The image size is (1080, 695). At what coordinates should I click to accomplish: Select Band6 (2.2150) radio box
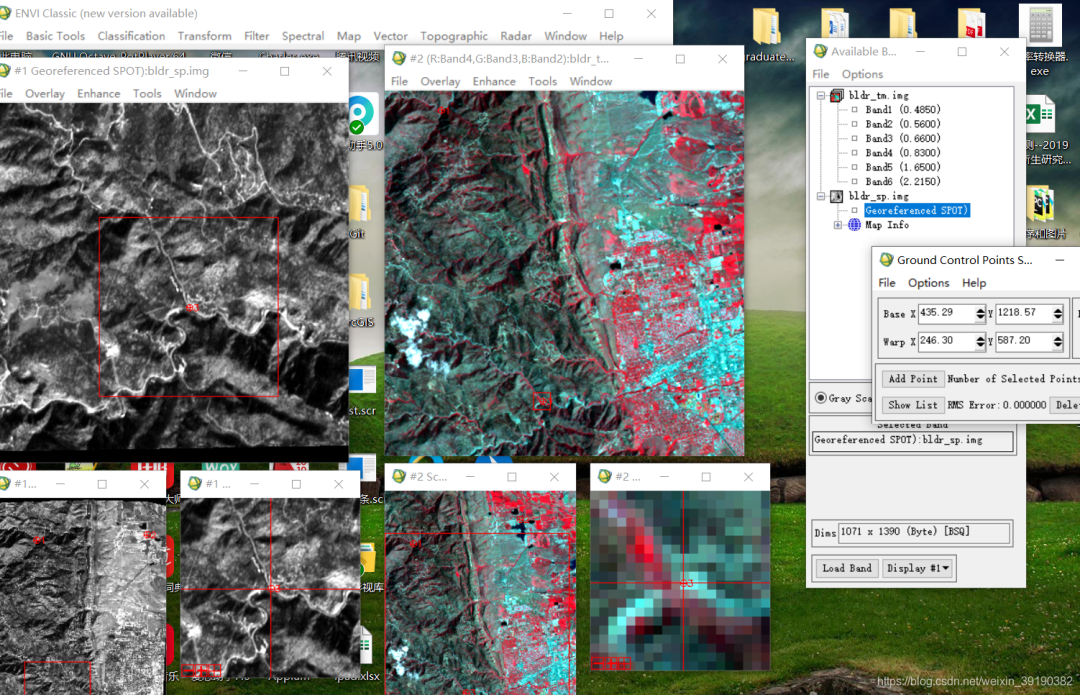855,182
